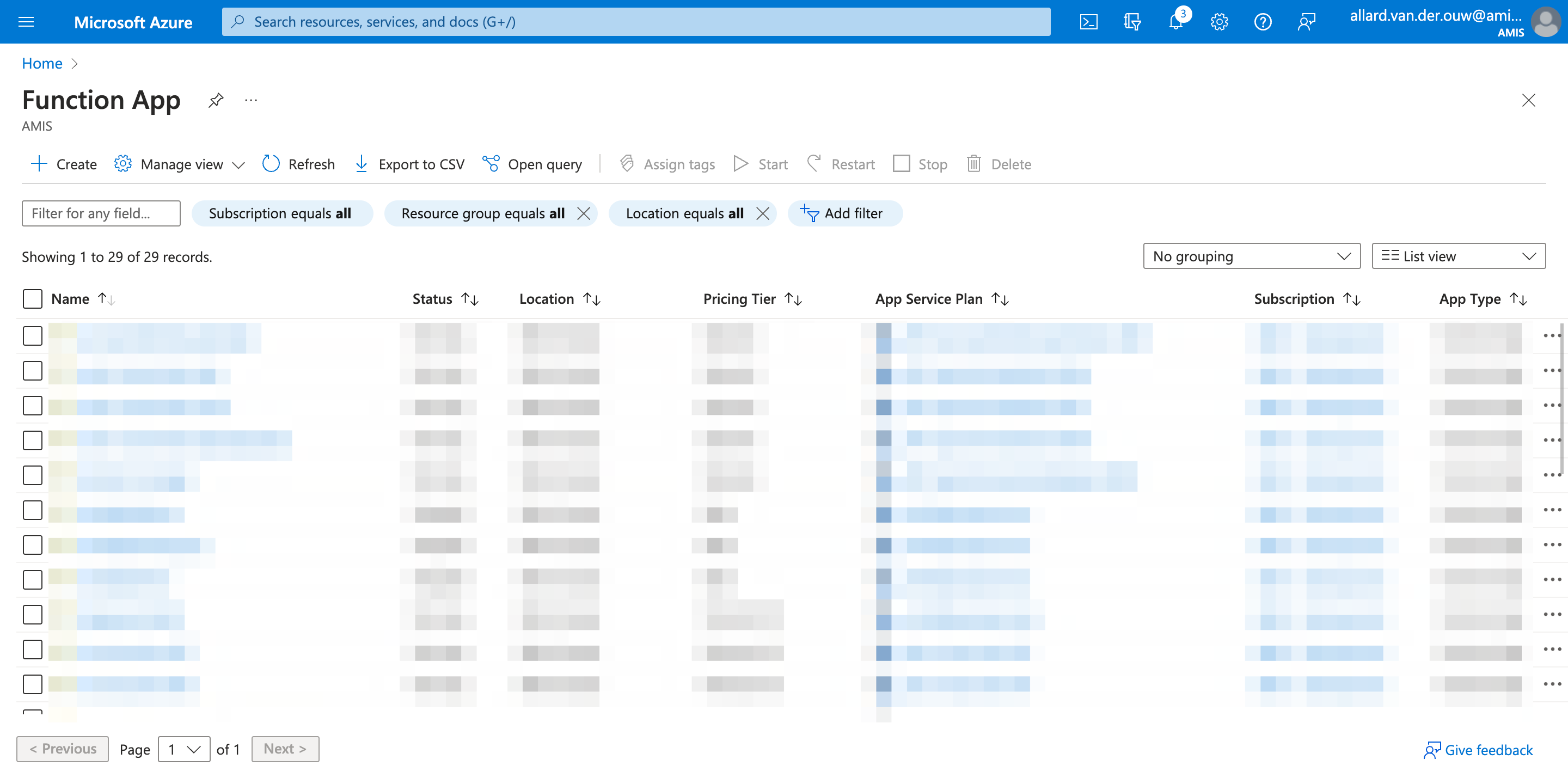Open the Directories and subscriptions filter icon
This screenshot has height=784, width=1568.
[x=1131, y=22]
